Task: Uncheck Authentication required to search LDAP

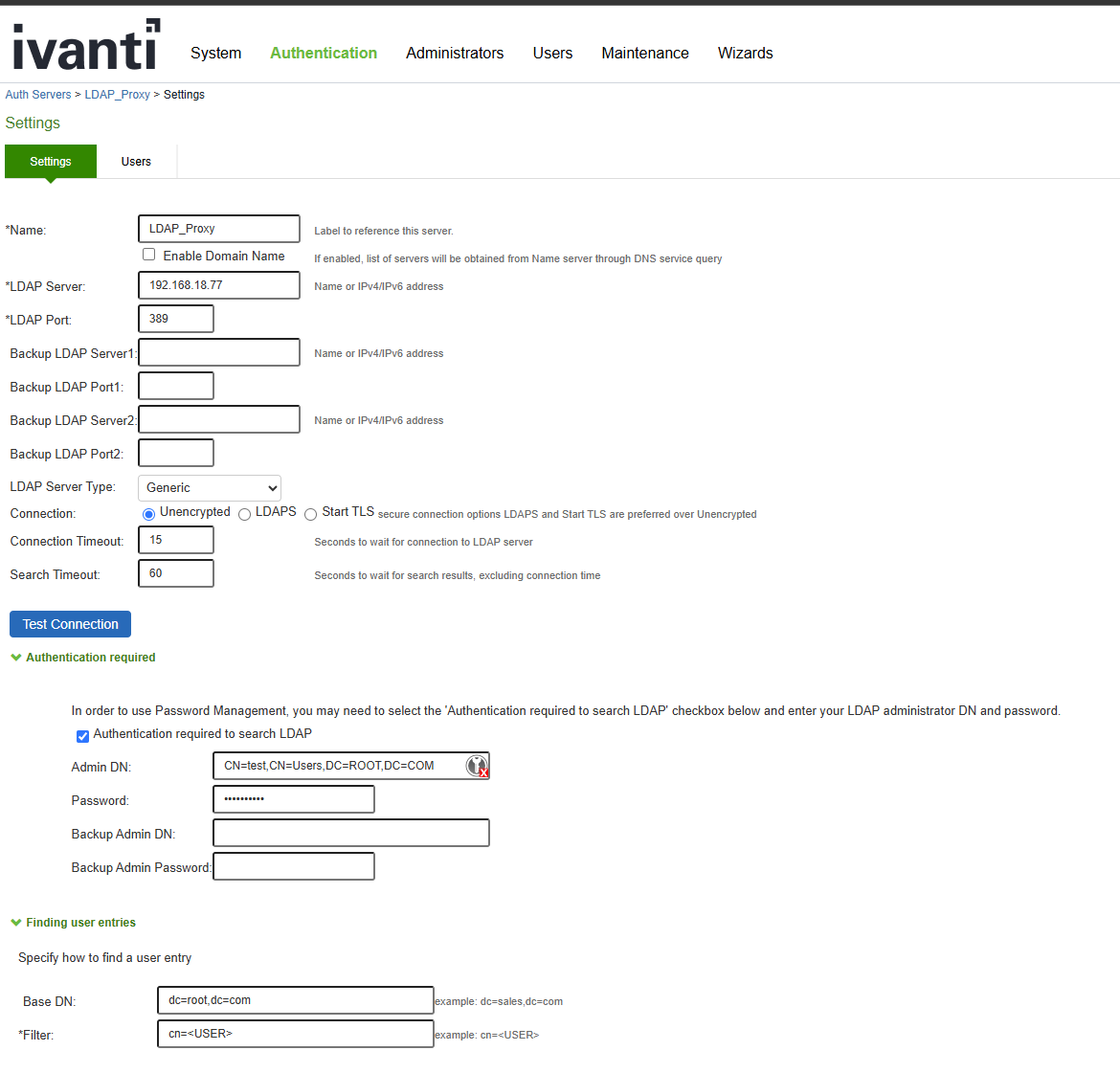Action: 82,736
